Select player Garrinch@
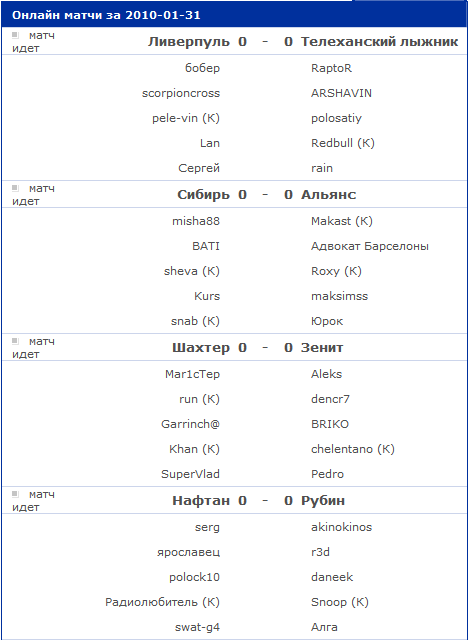Viewport: 470px width, 640px height. (x=190, y=424)
